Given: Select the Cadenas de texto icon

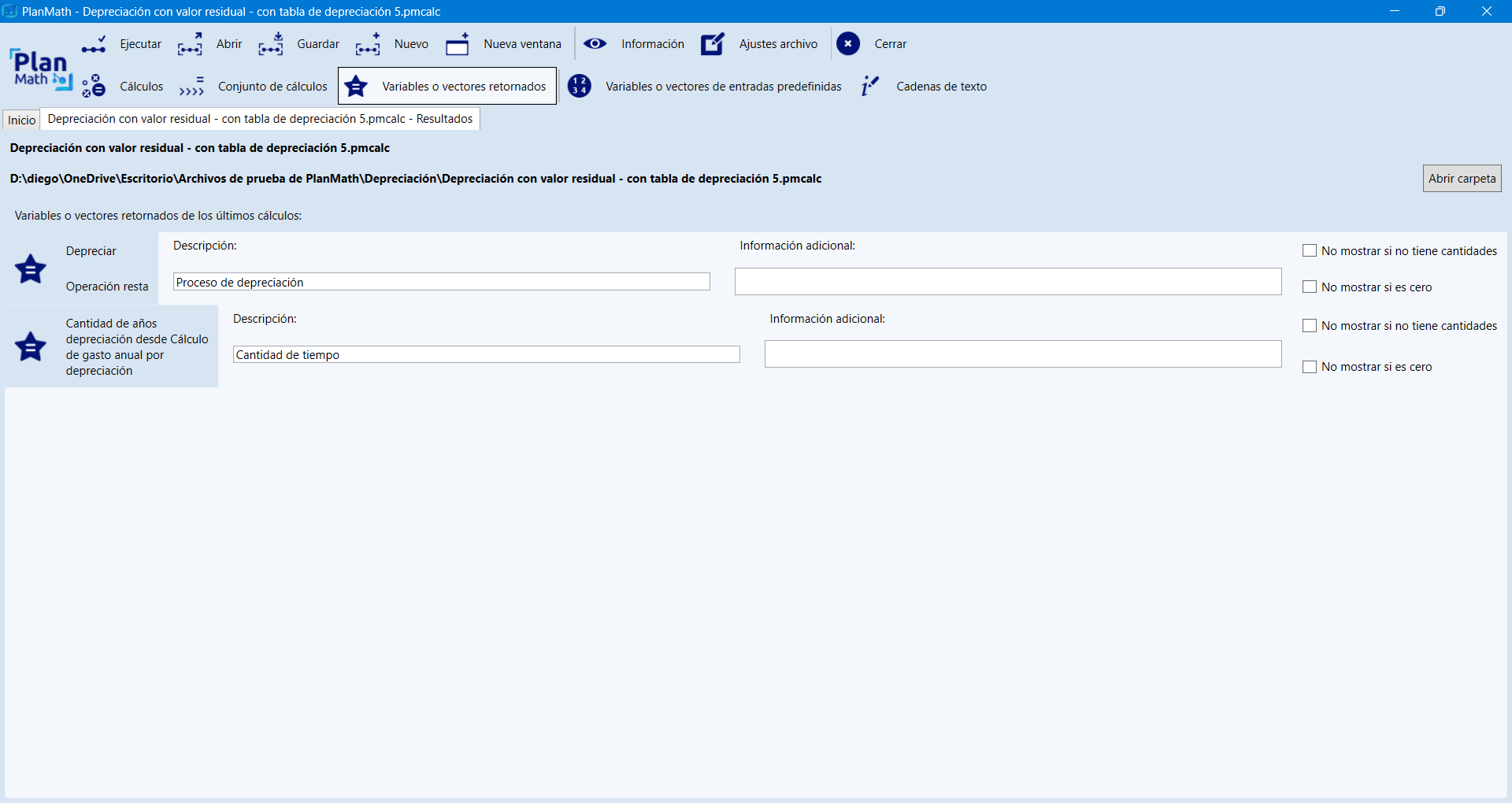Looking at the screenshot, I should [x=869, y=86].
